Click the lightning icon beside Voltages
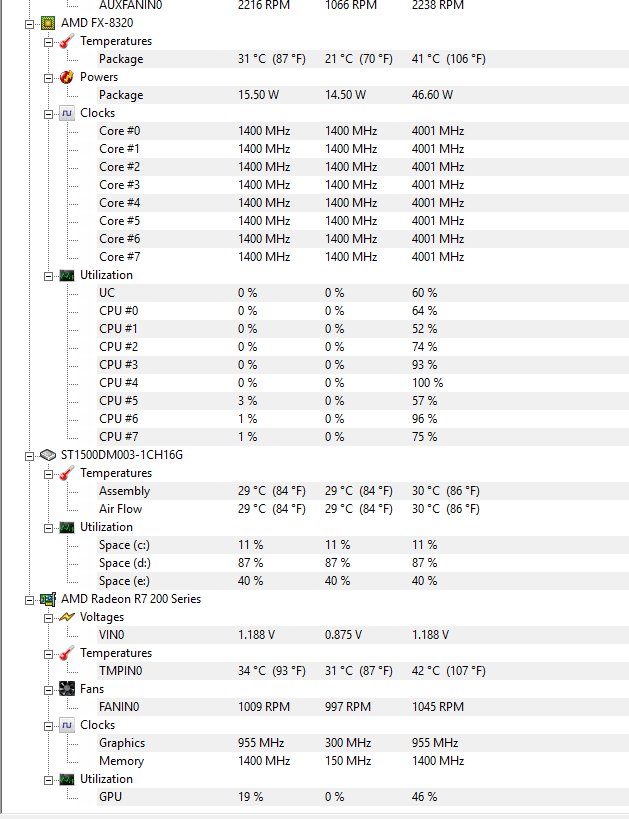This screenshot has height=819, width=629. pos(67,617)
